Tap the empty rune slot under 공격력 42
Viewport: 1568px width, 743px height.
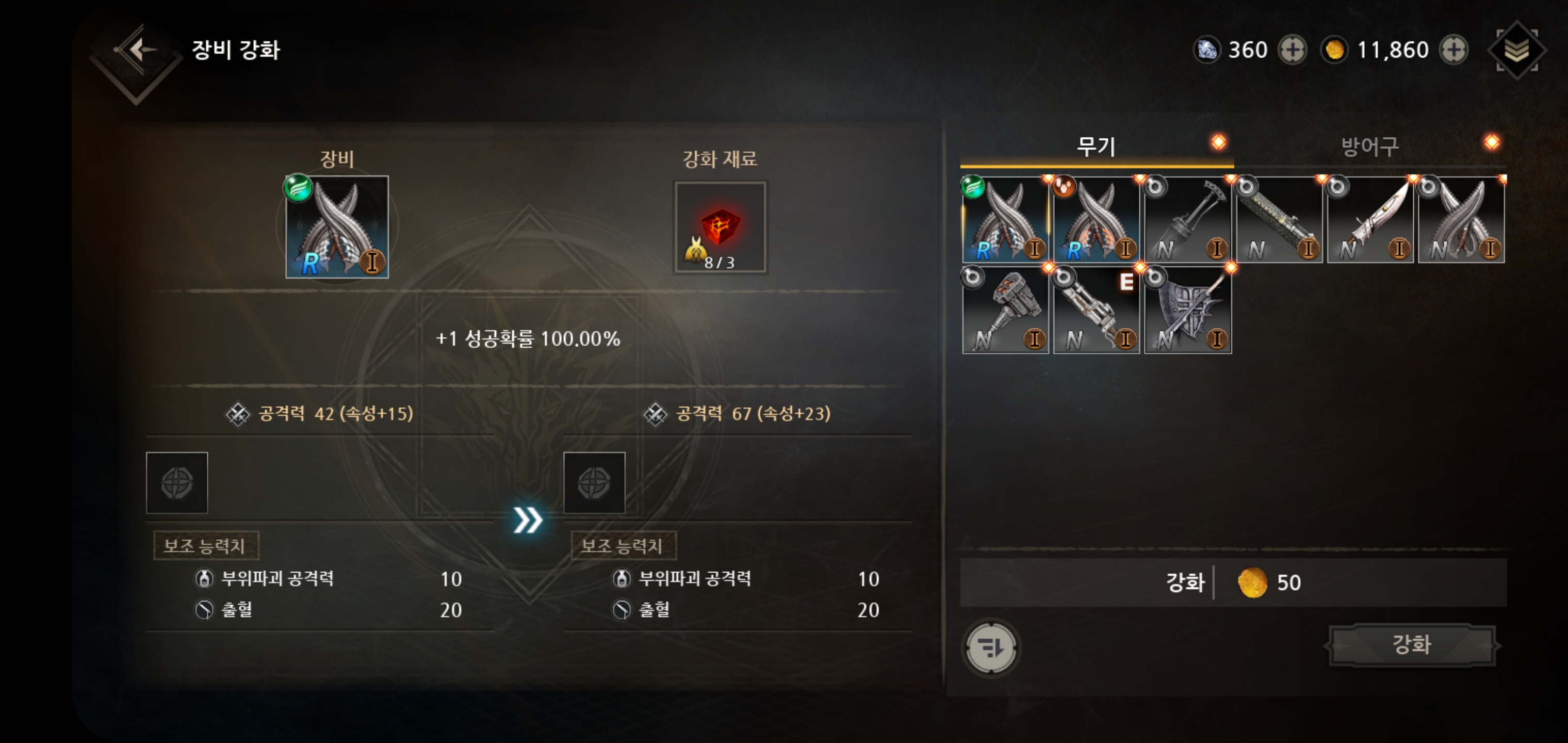pos(177,482)
